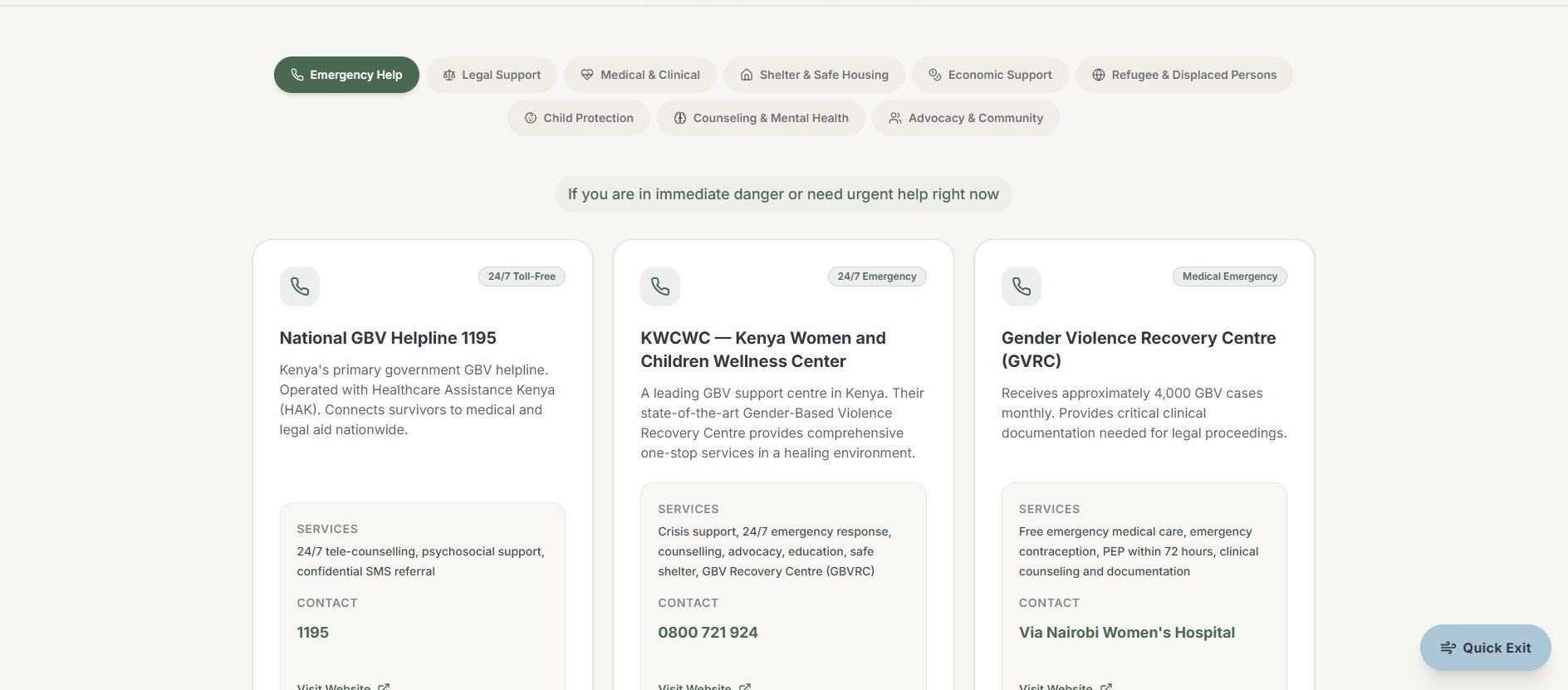Screen dimensions: 1568x690
Task: Click the 24/7 Toll-Free badge
Action: pyautogui.click(x=522, y=276)
